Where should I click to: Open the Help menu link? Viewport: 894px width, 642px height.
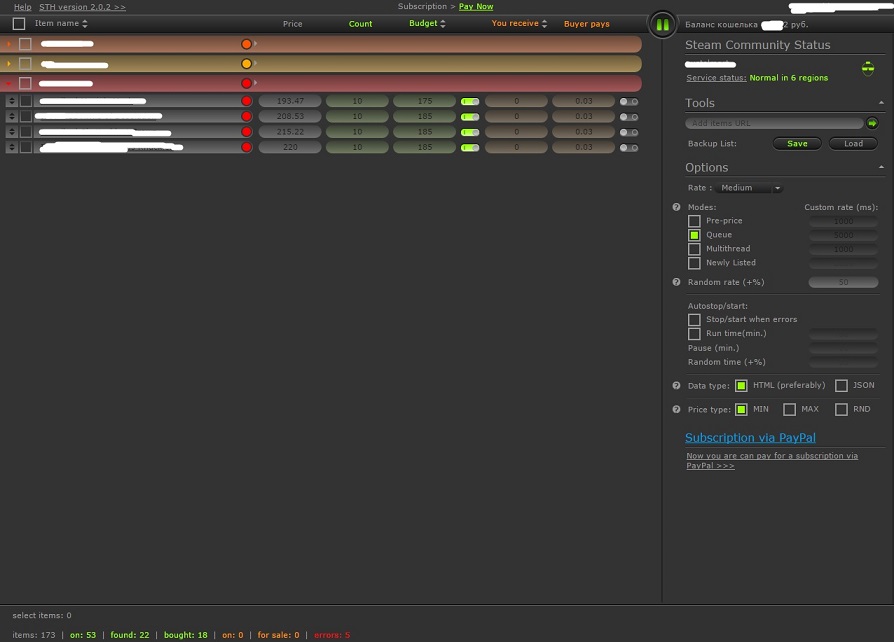(22, 7)
